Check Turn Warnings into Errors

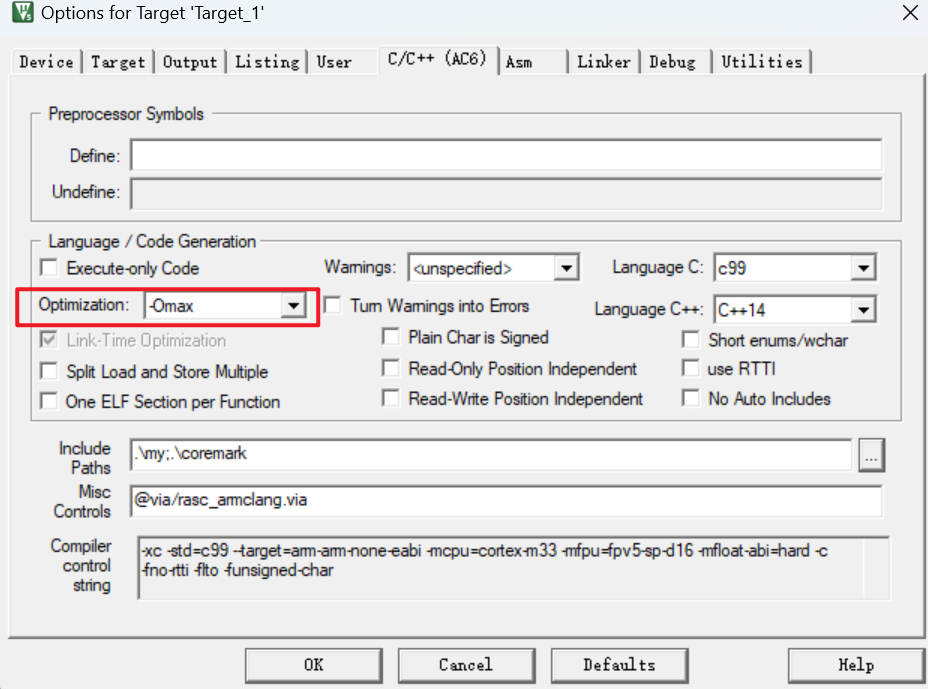point(333,305)
